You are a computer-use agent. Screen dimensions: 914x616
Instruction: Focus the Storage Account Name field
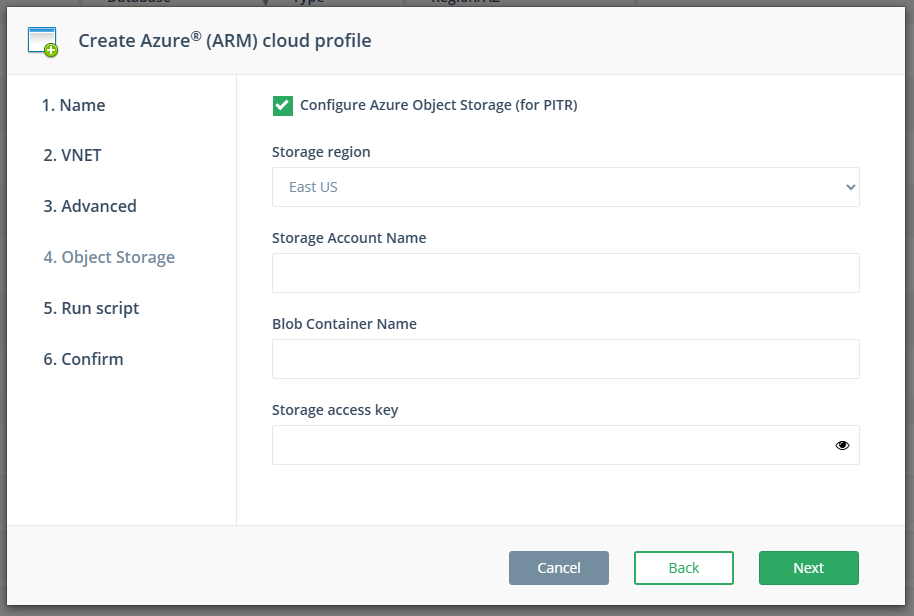point(565,273)
